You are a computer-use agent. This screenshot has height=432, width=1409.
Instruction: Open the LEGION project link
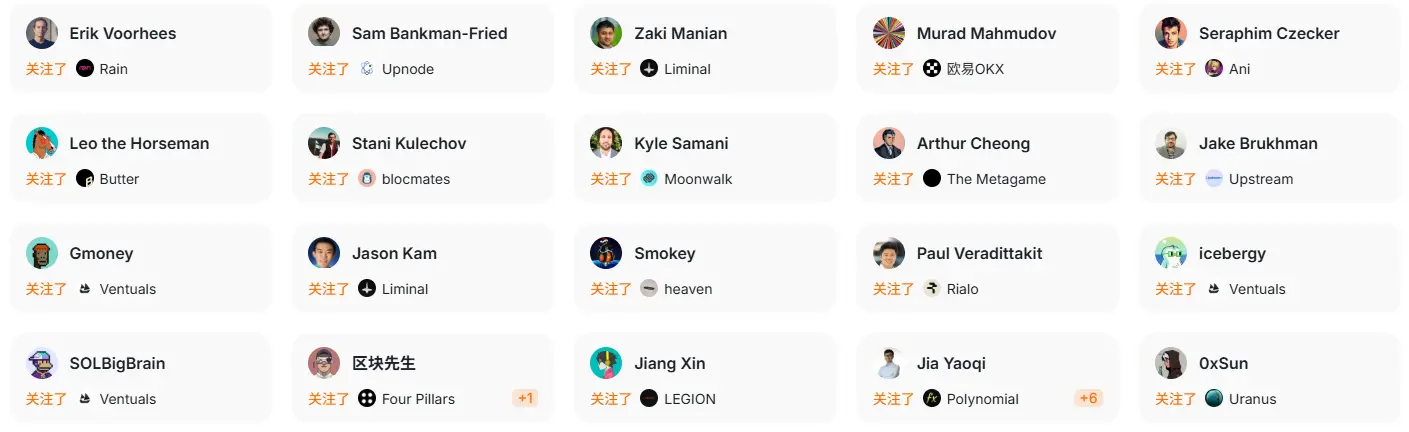(x=690, y=399)
